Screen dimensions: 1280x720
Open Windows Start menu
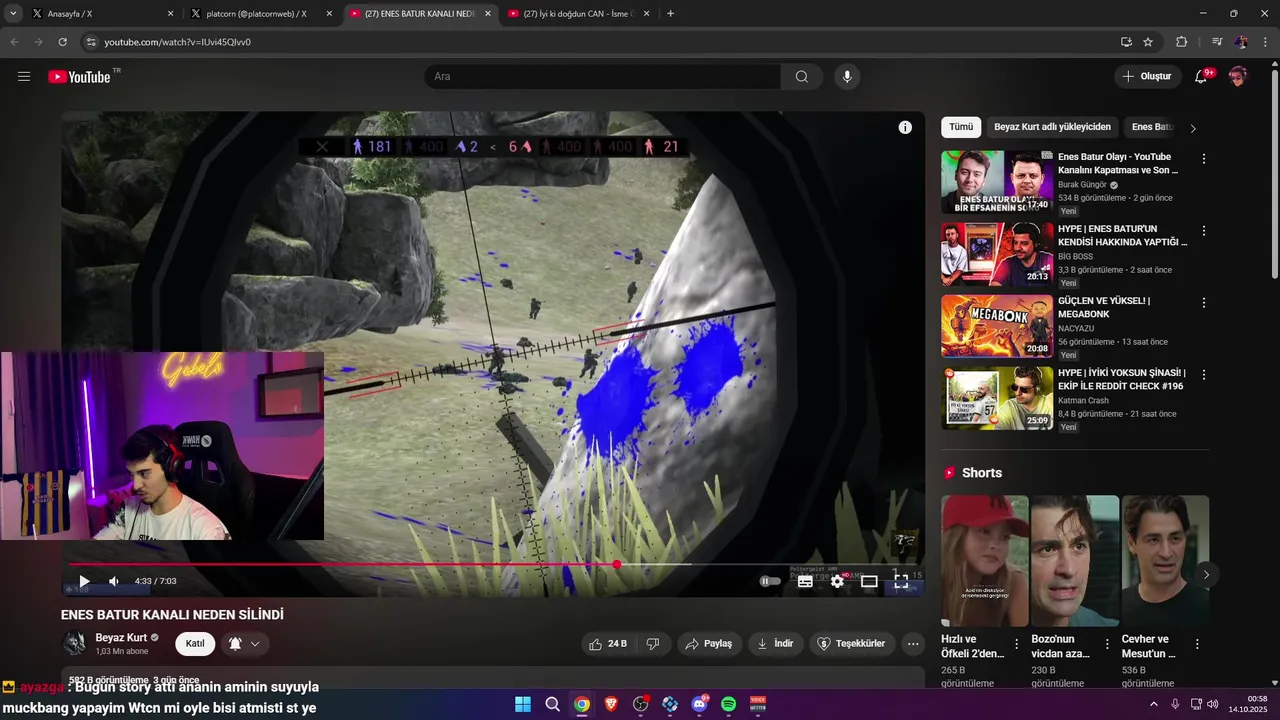pos(523,704)
